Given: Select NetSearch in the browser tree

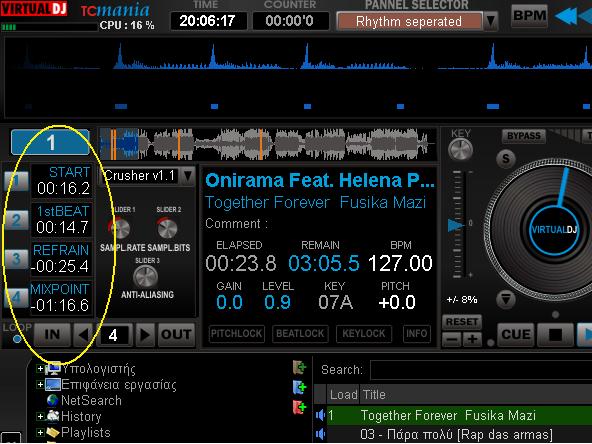Looking at the screenshot, I should click(91, 400).
